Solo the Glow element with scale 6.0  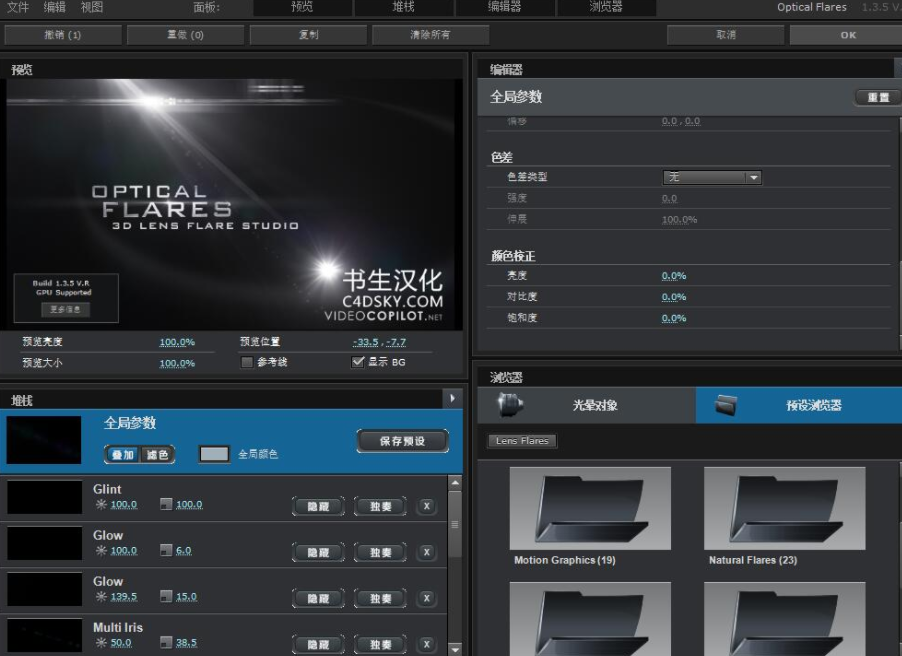coord(380,552)
